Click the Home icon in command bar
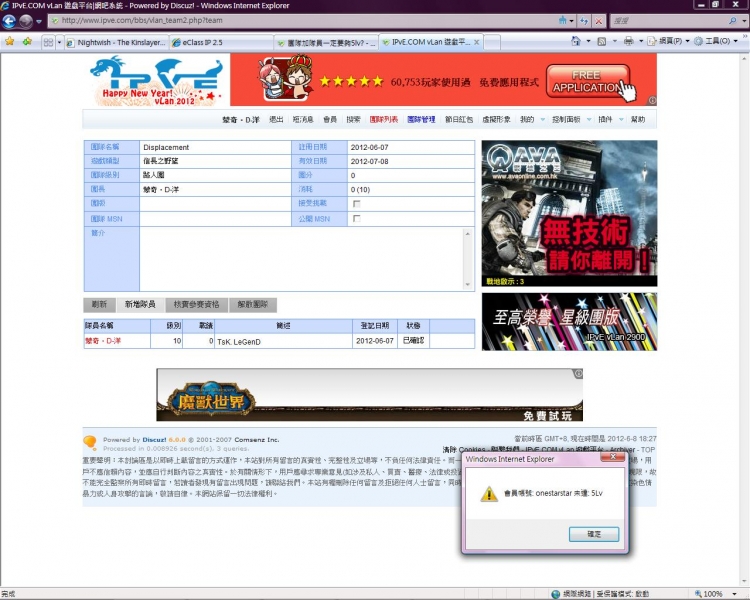The width and height of the screenshot is (750, 600). click(576, 41)
